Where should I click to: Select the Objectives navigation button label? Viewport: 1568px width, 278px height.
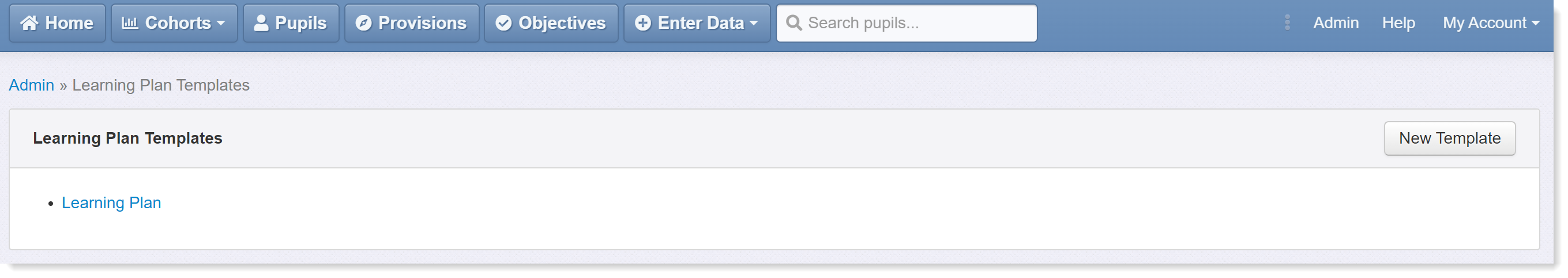coord(562,23)
